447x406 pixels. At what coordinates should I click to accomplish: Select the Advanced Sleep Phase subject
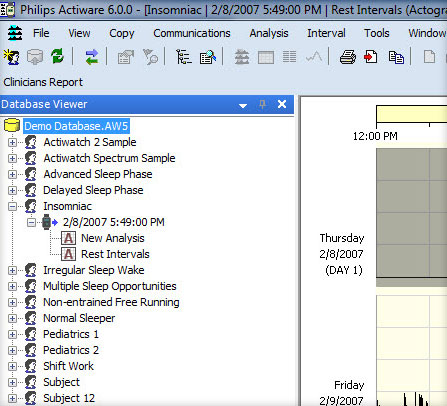tap(98, 174)
